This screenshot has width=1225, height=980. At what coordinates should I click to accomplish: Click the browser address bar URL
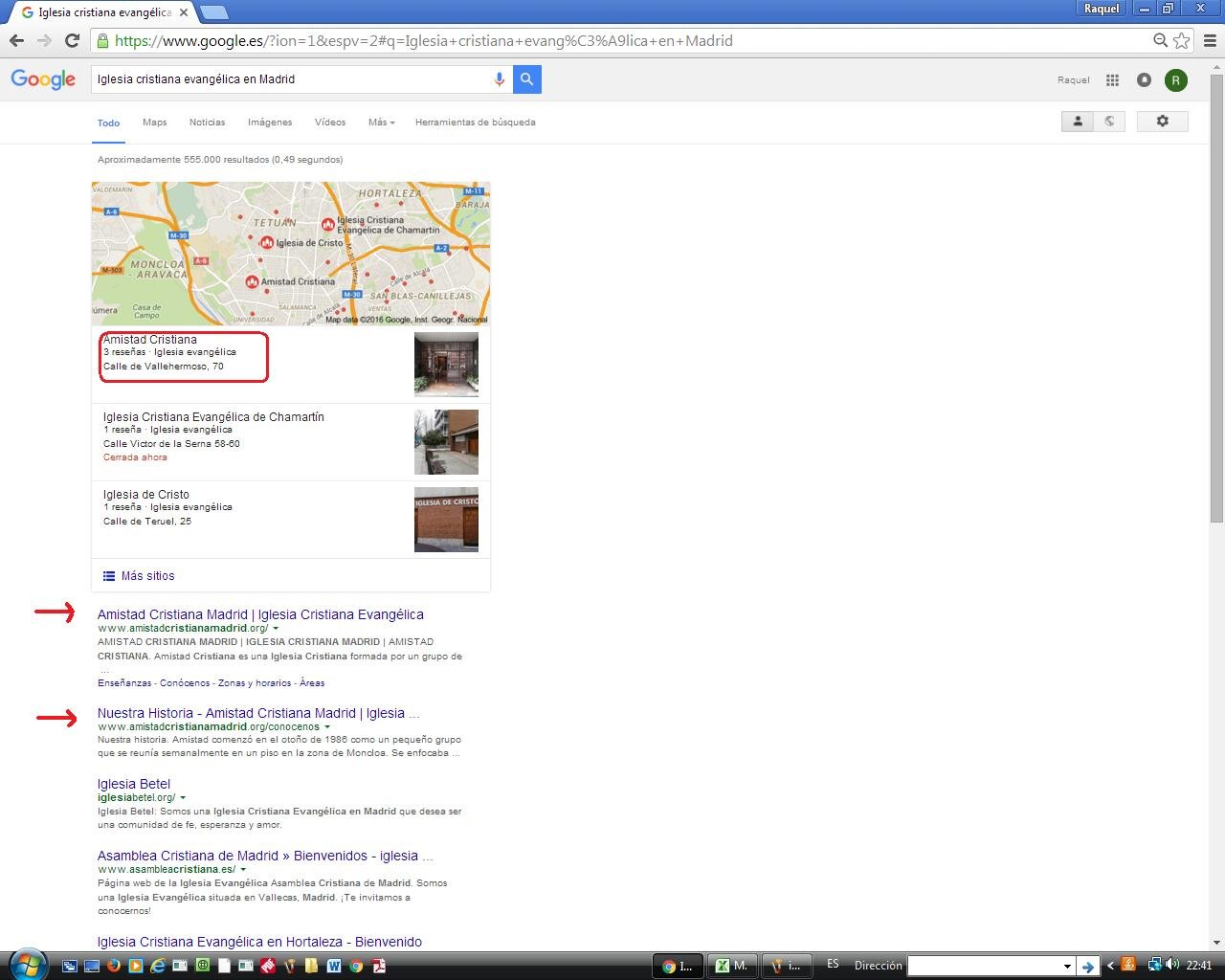click(423, 40)
